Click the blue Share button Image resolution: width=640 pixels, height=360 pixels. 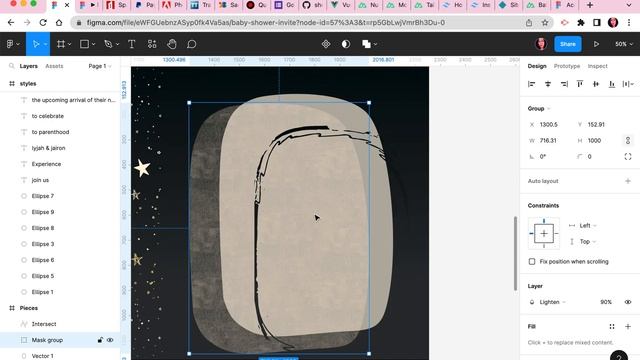pyautogui.click(x=568, y=44)
